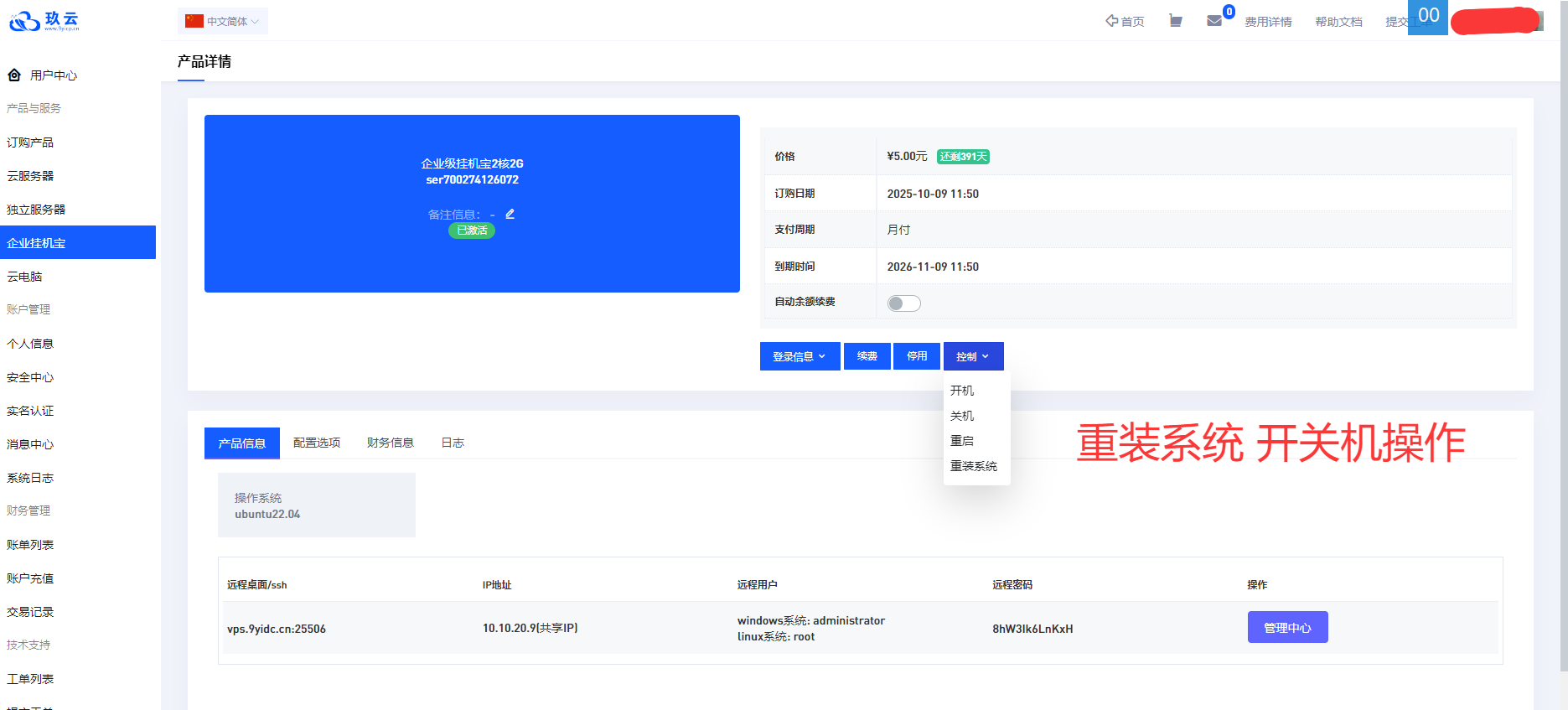The image size is (1568, 710).
Task: Click the page's vertical scrollbar
Action: 1563,335
